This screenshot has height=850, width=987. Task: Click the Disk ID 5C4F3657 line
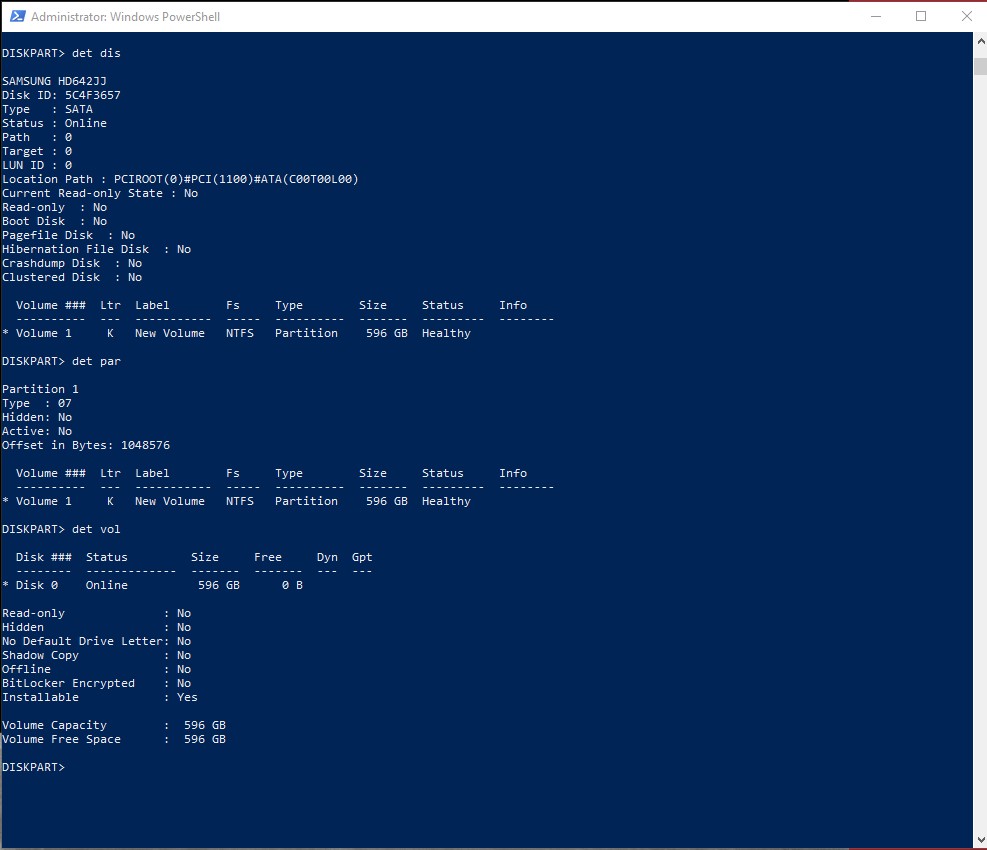coord(61,95)
